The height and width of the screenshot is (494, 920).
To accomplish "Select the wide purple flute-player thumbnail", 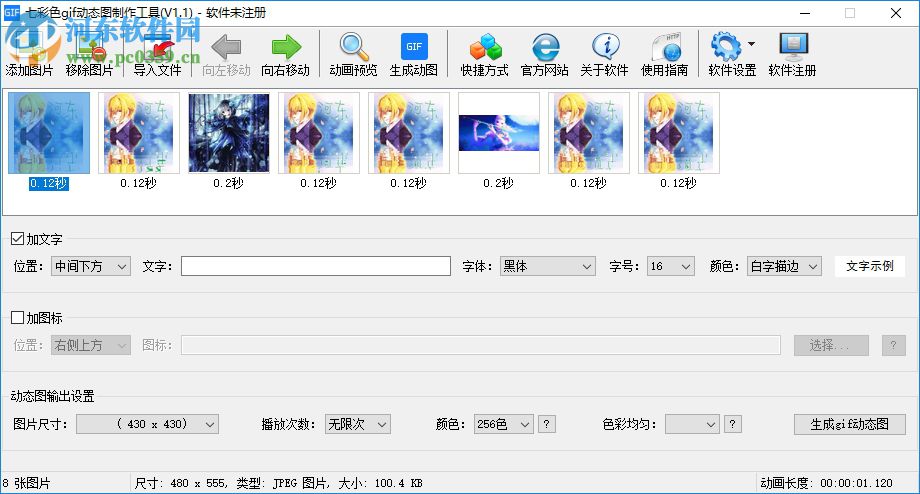I will [x=499, y=133].
